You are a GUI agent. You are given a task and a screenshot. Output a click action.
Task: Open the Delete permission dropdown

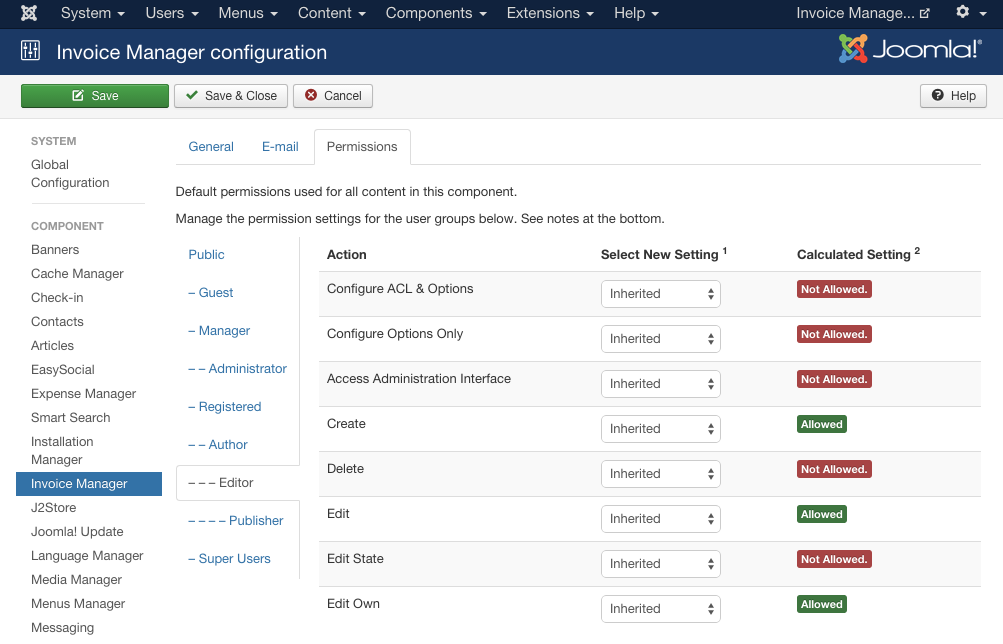coord(661,474)
